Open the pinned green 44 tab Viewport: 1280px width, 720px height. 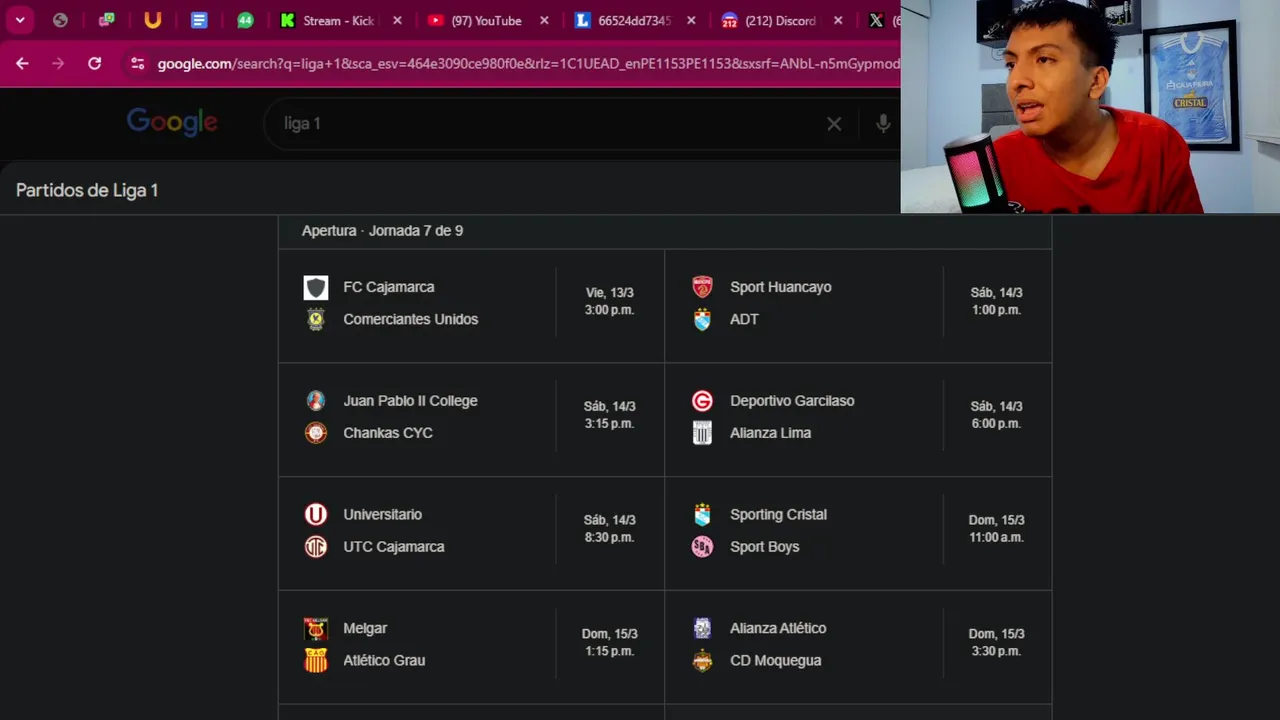(245, 20)
